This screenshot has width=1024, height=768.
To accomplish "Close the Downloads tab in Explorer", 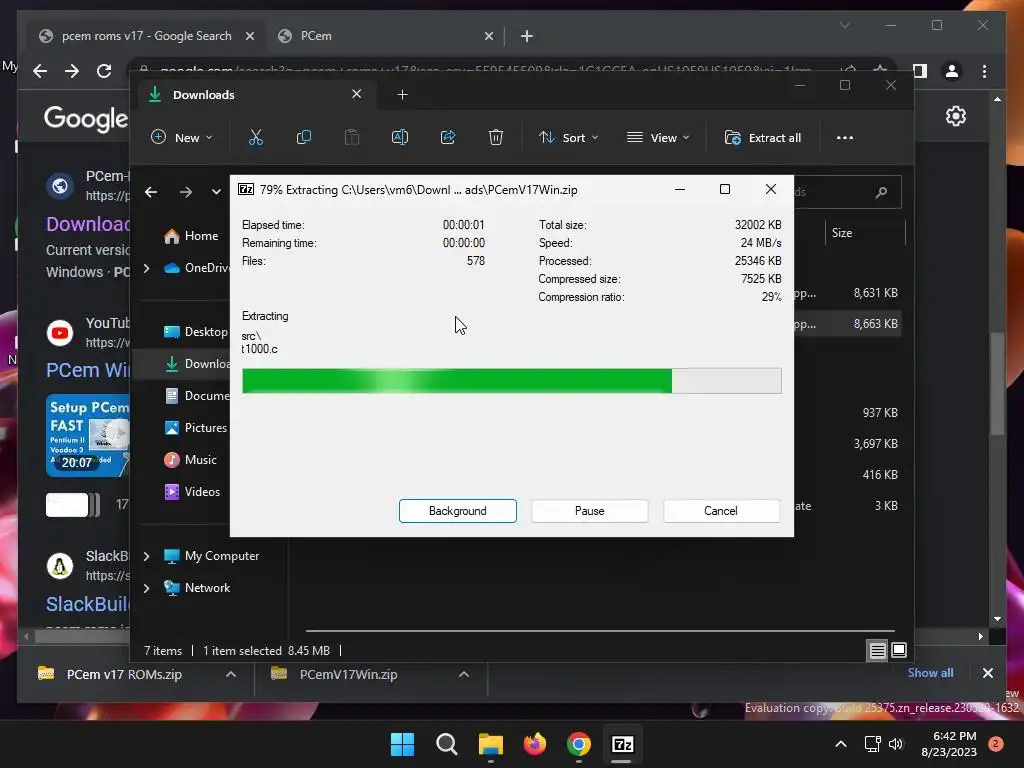I will click(x=357, y=94).
